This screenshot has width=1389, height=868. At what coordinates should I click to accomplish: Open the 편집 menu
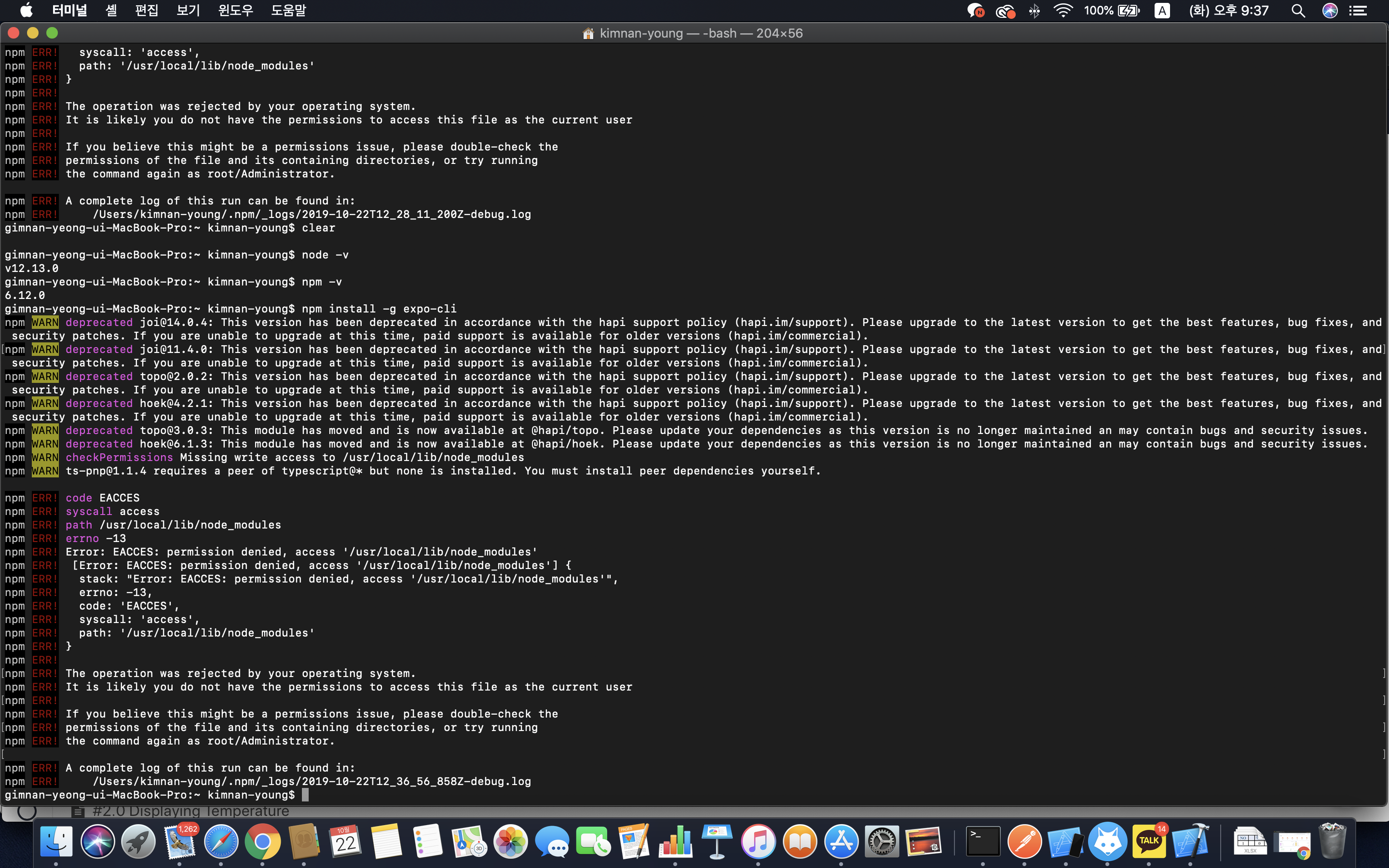pyautogui.click(x=146, y=10)
